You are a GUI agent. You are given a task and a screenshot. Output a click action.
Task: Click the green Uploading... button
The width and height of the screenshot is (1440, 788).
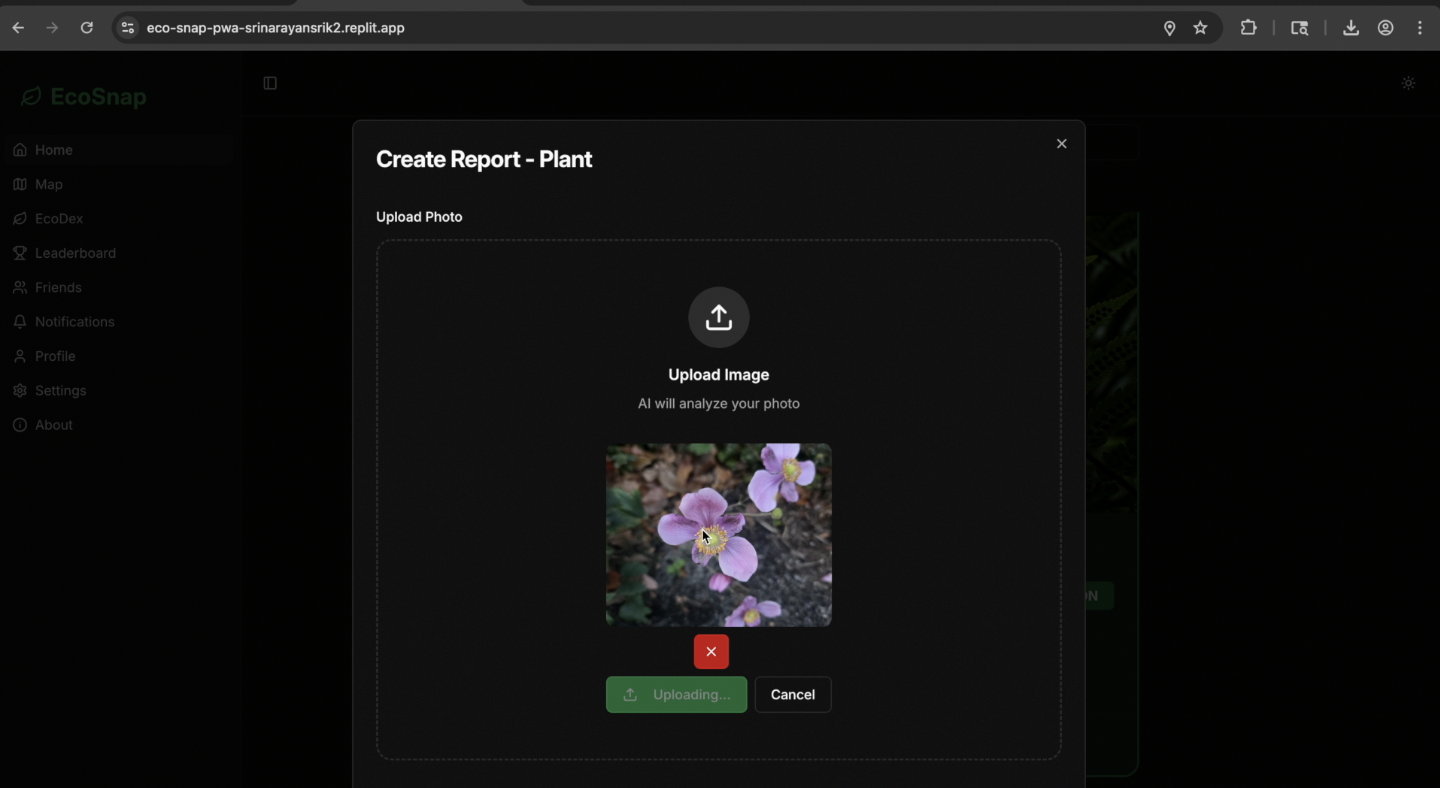pyautogui.click(x=676, y=694)
